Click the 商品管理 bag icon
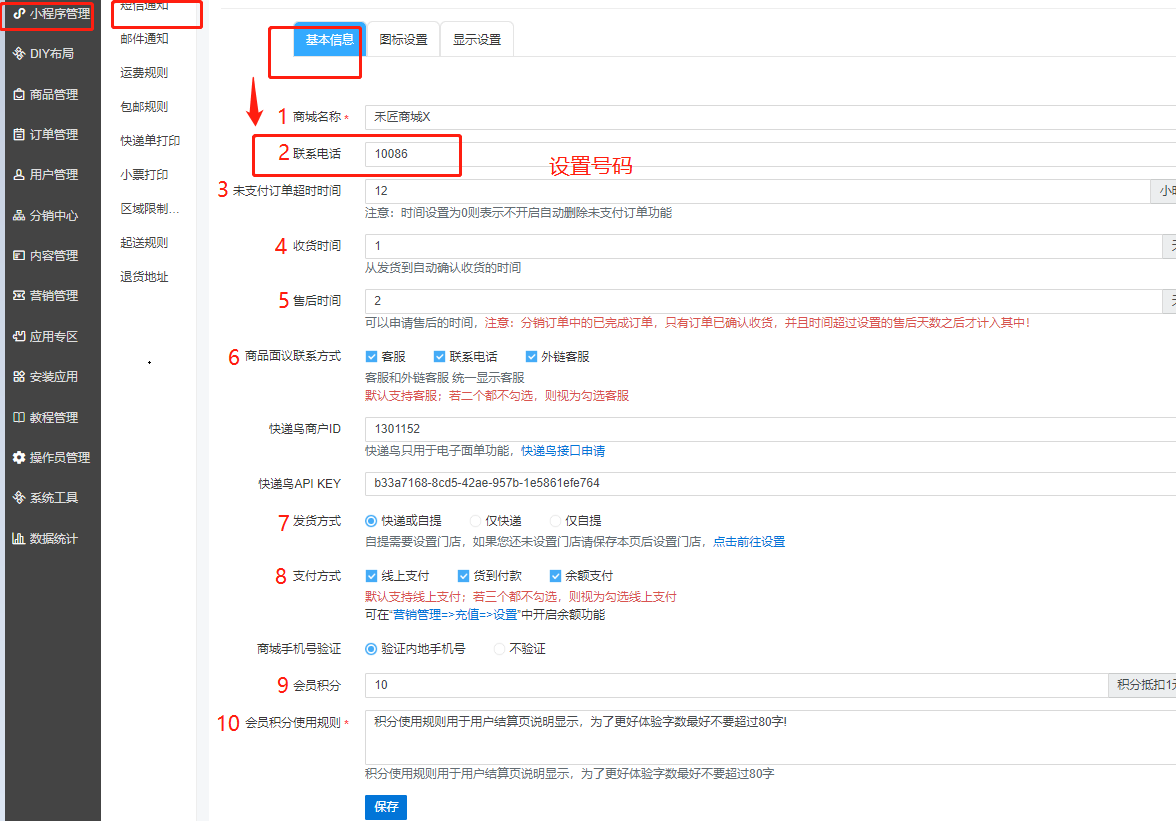 (x=19, y=94)
